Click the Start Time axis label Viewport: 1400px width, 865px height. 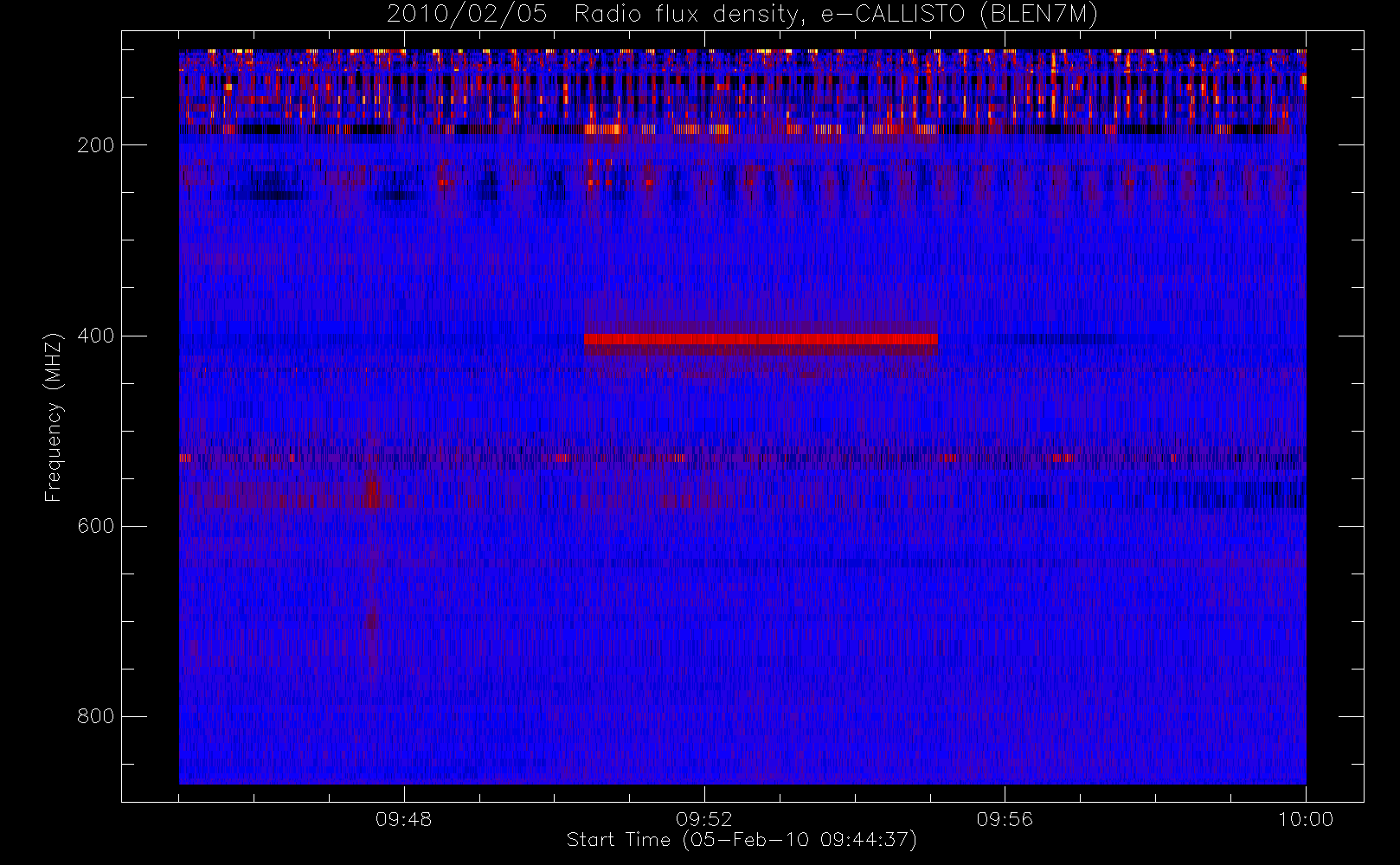click(x=742, y=840)
